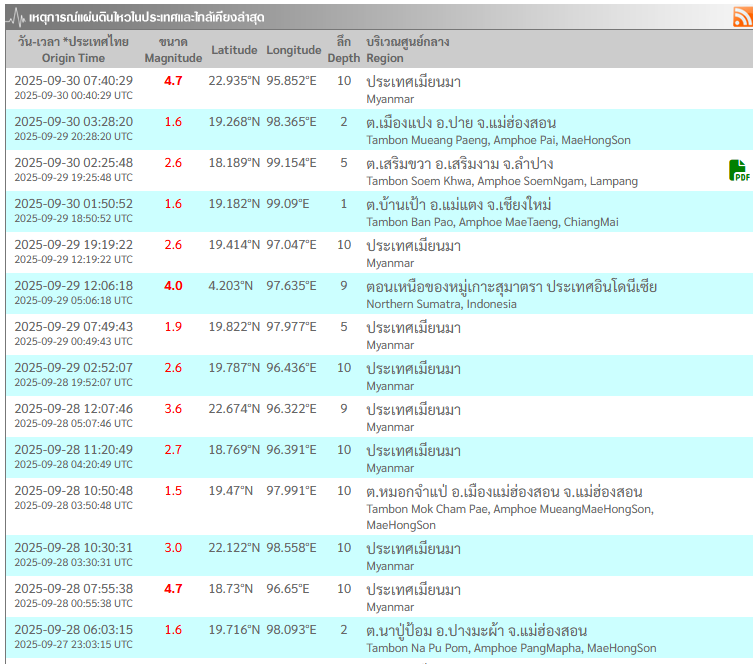Click magnitude 2.7 value

click(173, 450)
